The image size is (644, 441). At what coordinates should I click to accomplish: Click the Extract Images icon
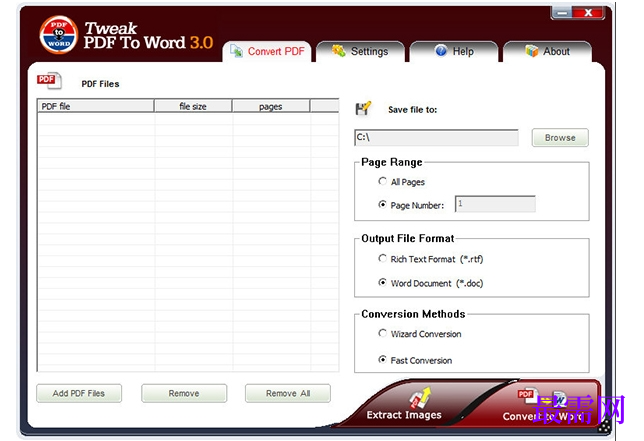coord(420,397)
